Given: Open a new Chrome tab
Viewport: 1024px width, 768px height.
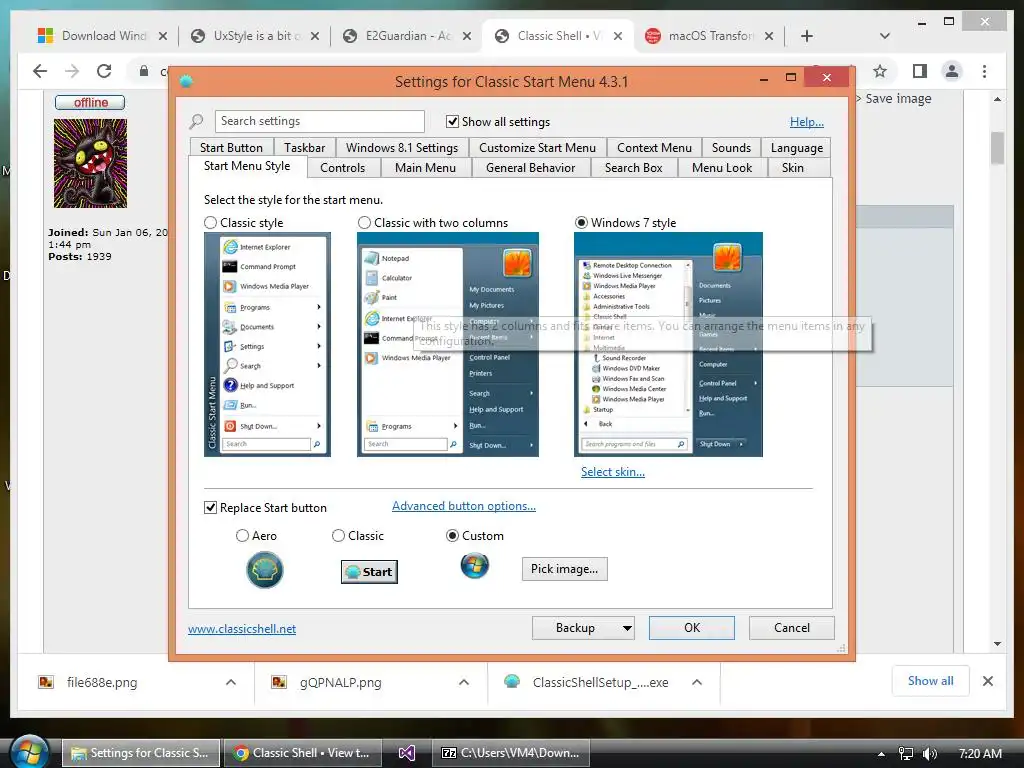Looking at the screenshot, I should coord(807,36).
